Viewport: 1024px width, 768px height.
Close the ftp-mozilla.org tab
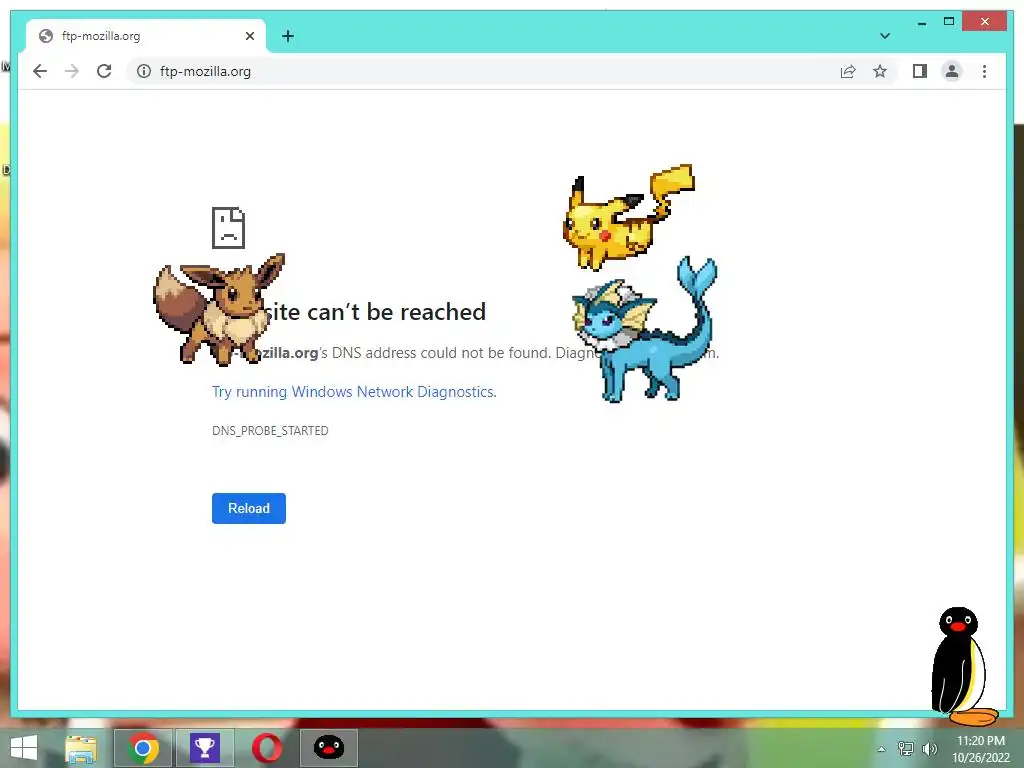pyautogui.click(x=249, y=36)
